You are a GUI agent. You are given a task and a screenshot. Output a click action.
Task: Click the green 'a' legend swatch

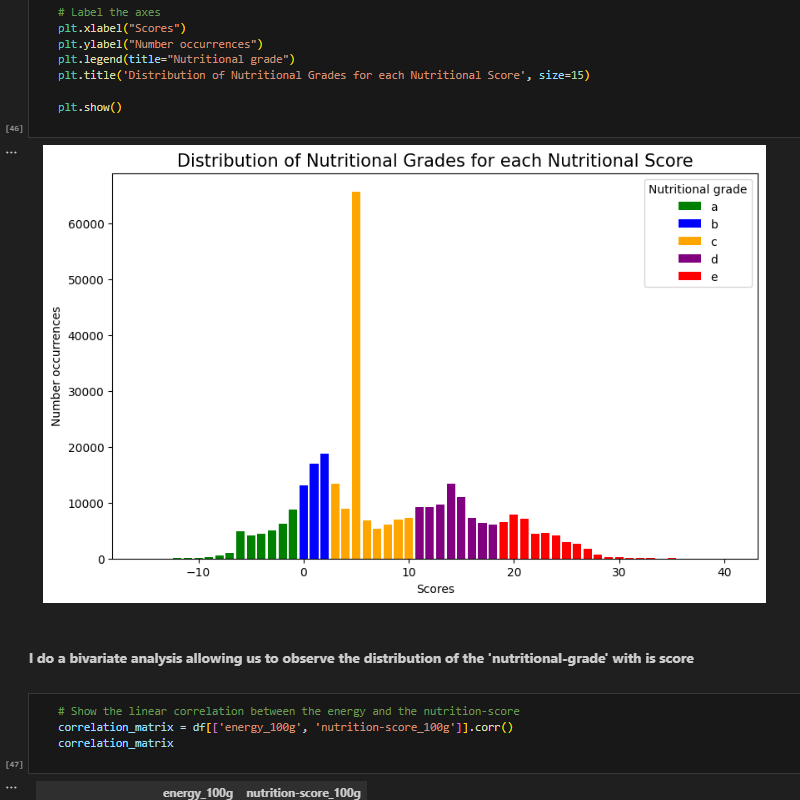[x=689, y=206]
